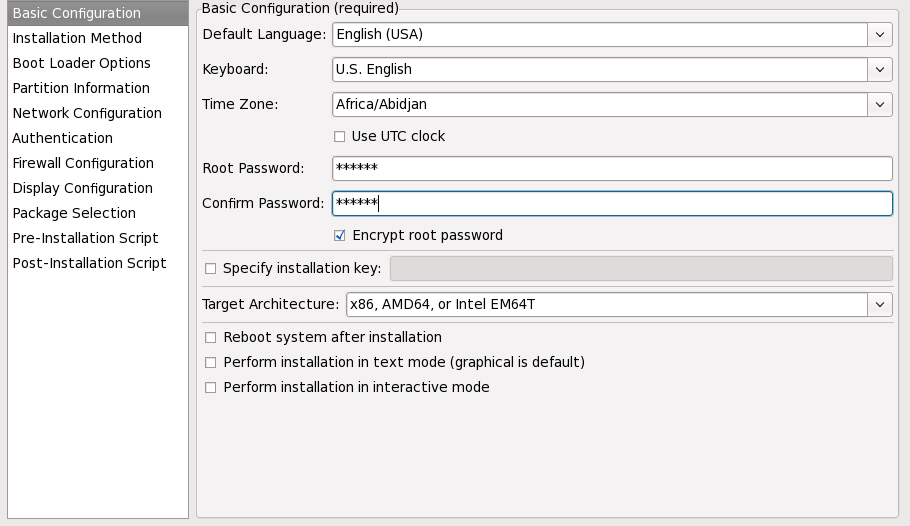910x526 pixels.
Task: Enable Reboot system after installation
Action: 210,337
